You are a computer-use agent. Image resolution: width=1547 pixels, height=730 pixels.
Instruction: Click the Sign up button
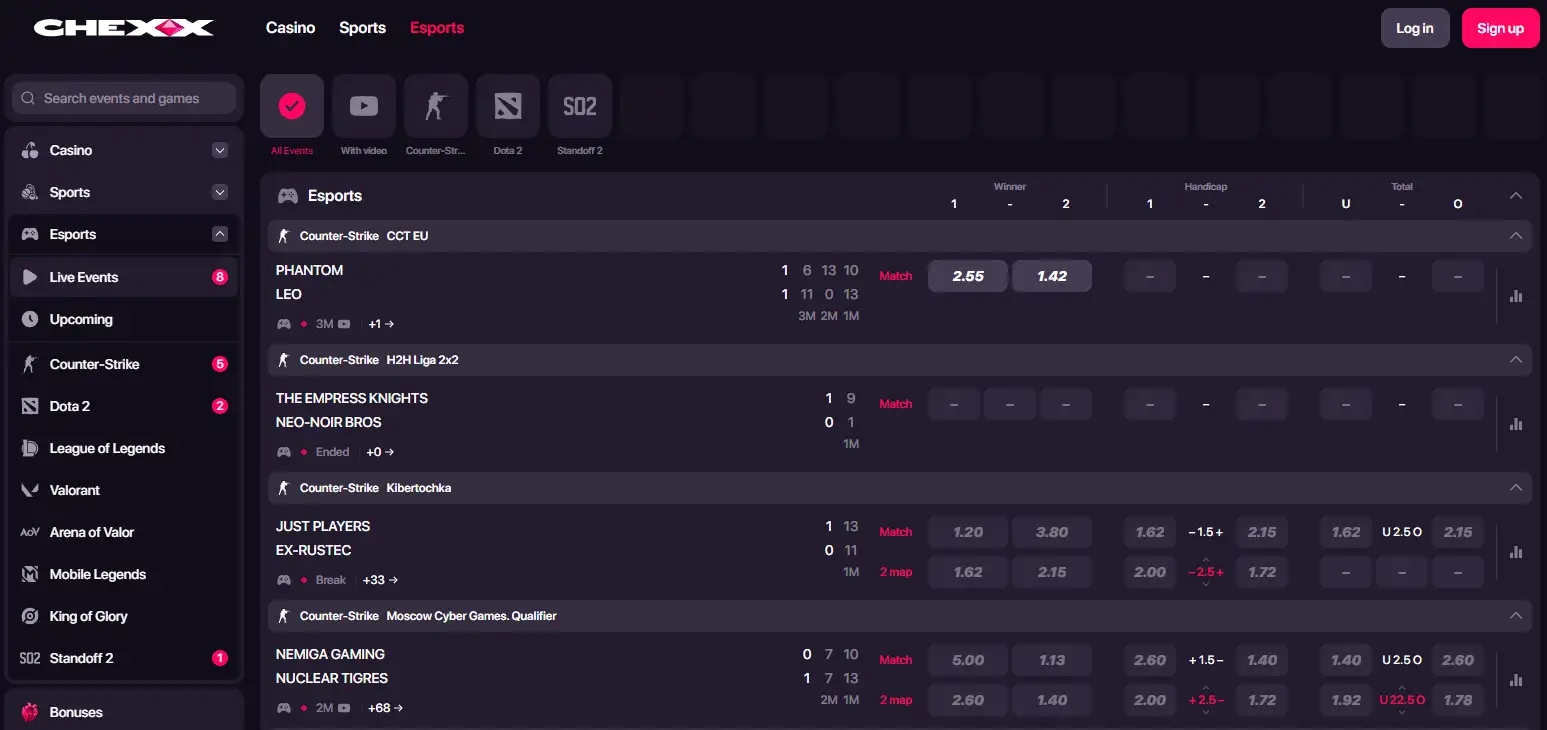pyautogui.click(x=1500, y=28)
